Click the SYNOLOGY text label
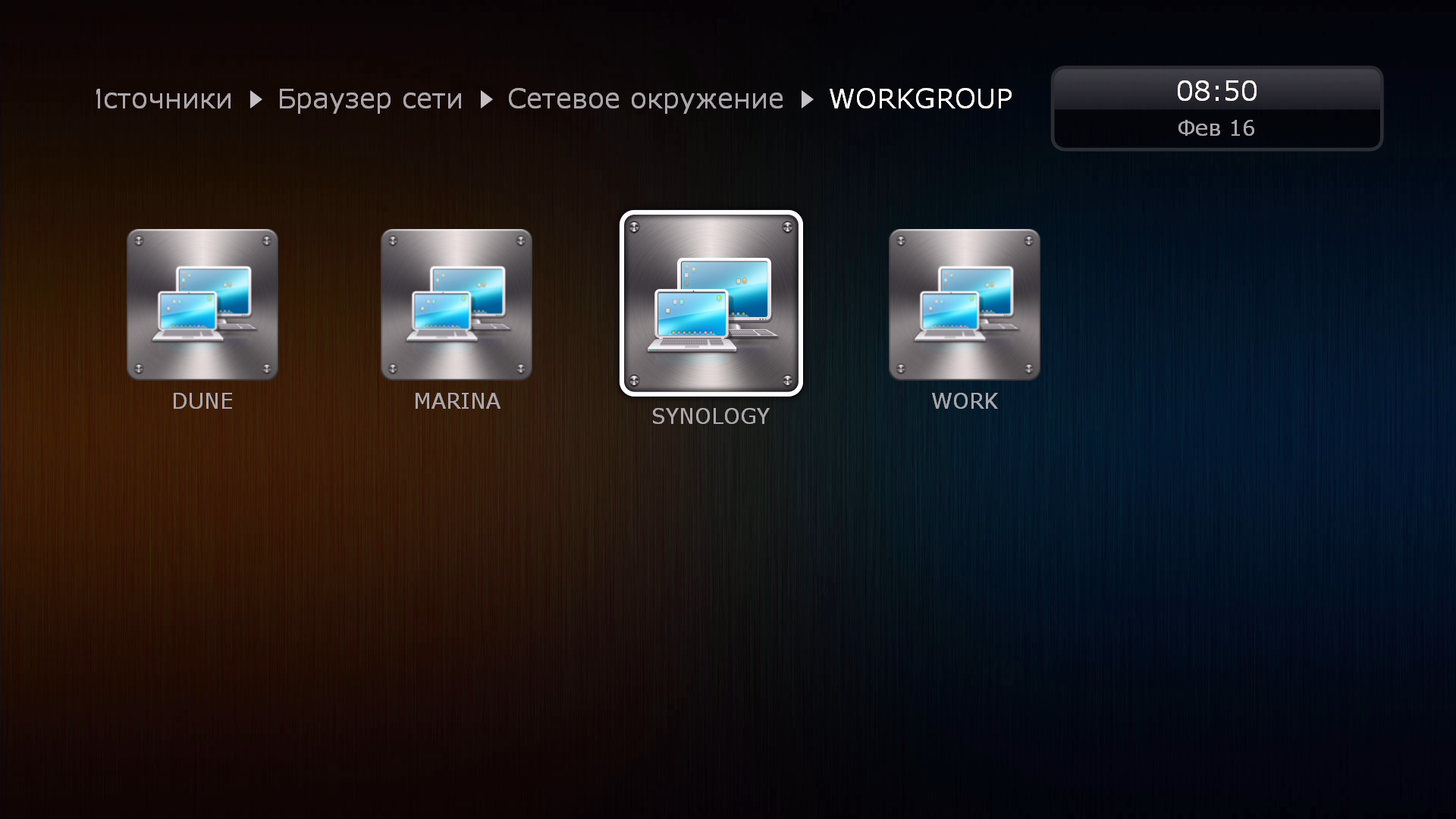Screen dimensions: 1456x819 click(711, 416)
